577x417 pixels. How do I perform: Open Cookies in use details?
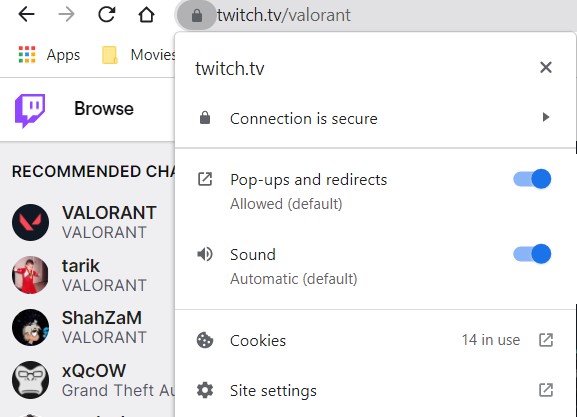pos(375,340)
